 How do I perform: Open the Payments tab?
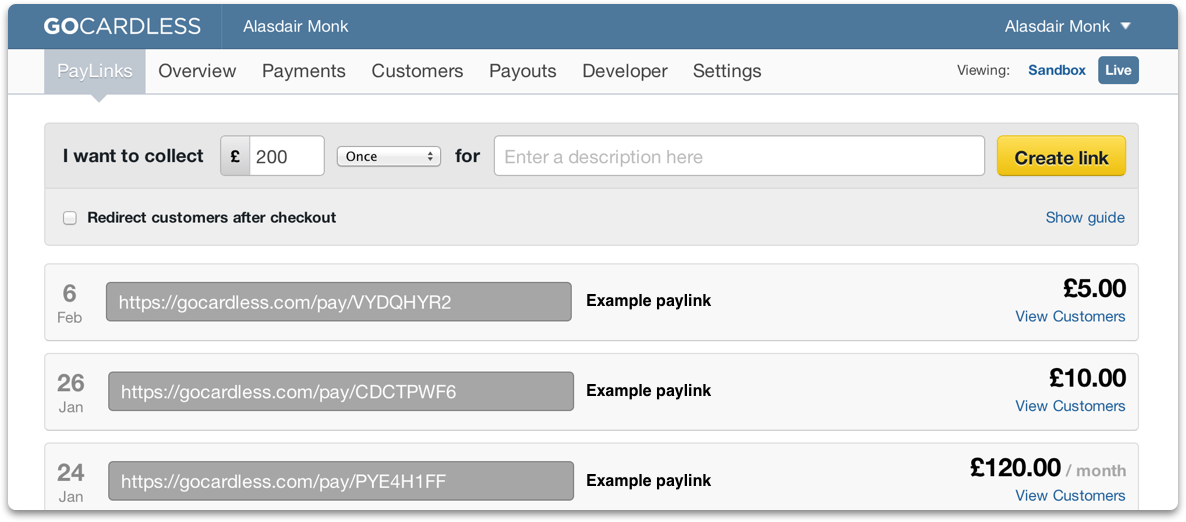point(303,71)
